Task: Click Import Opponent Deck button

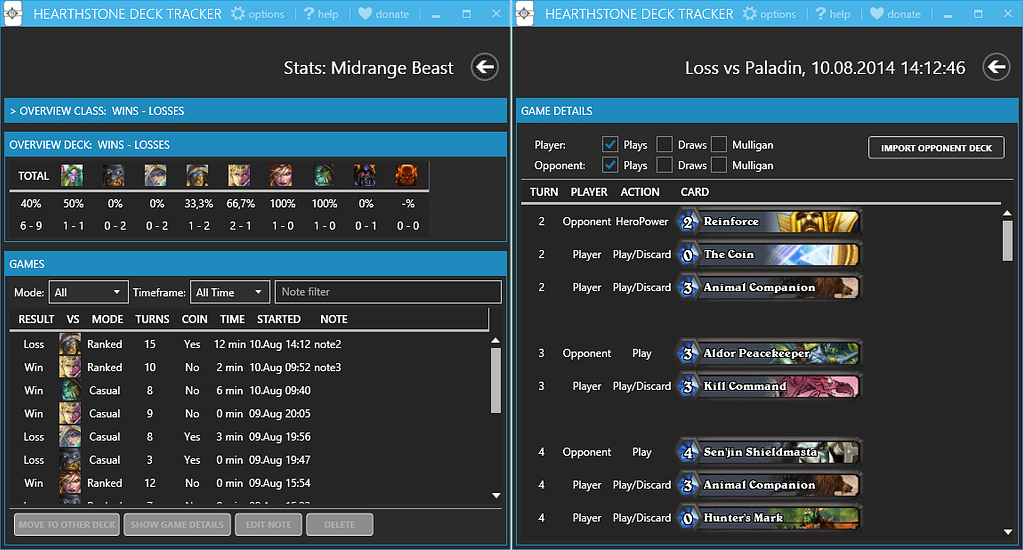Action: 936,147
